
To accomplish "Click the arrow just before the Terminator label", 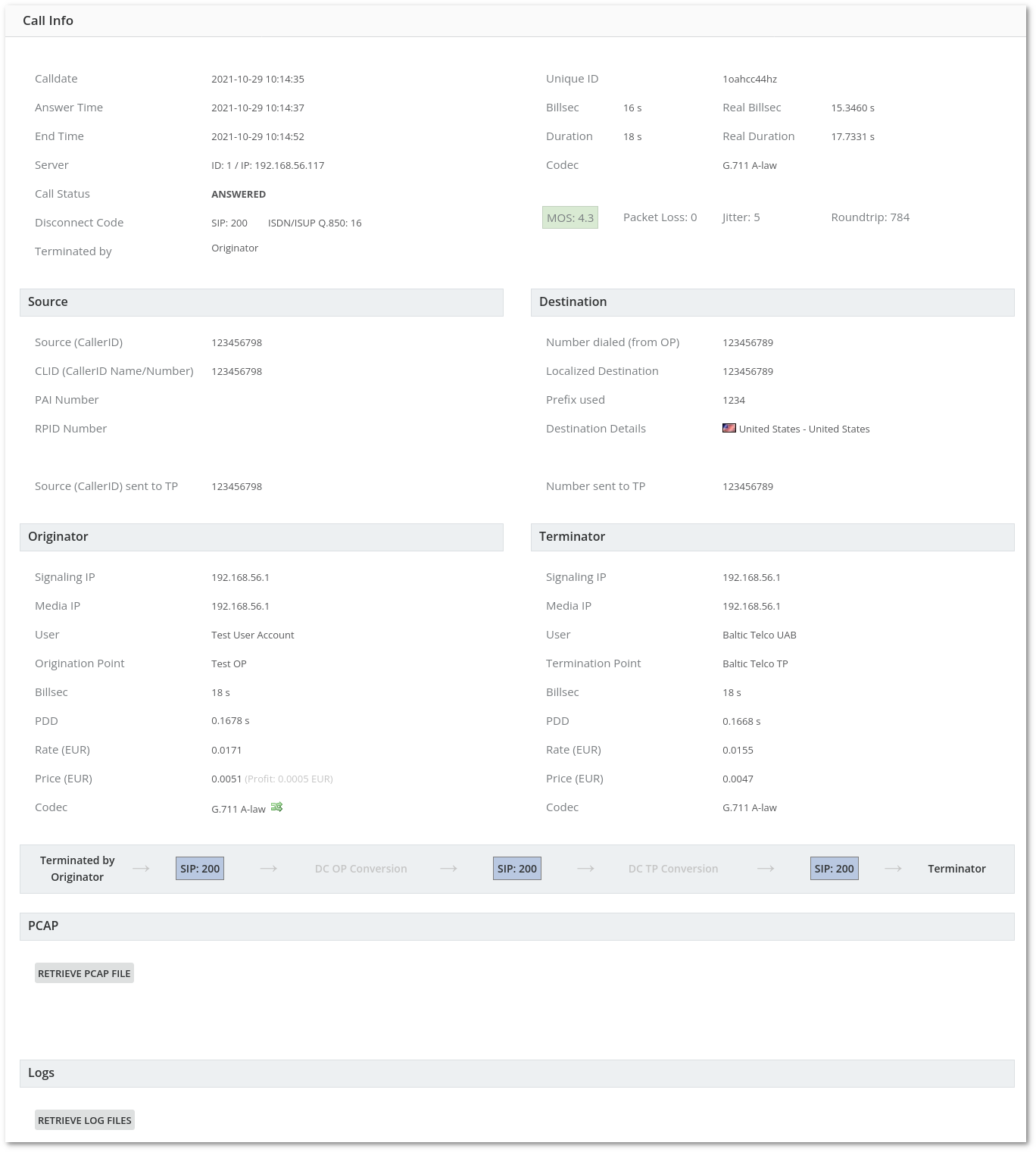I will (x=893, y=869).
